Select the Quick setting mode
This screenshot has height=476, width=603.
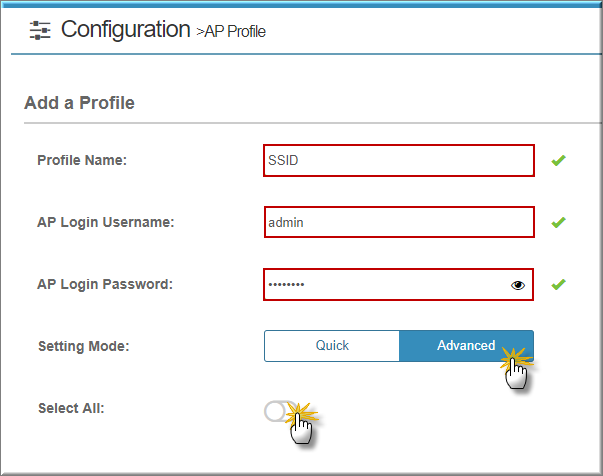tap(332, 346)
